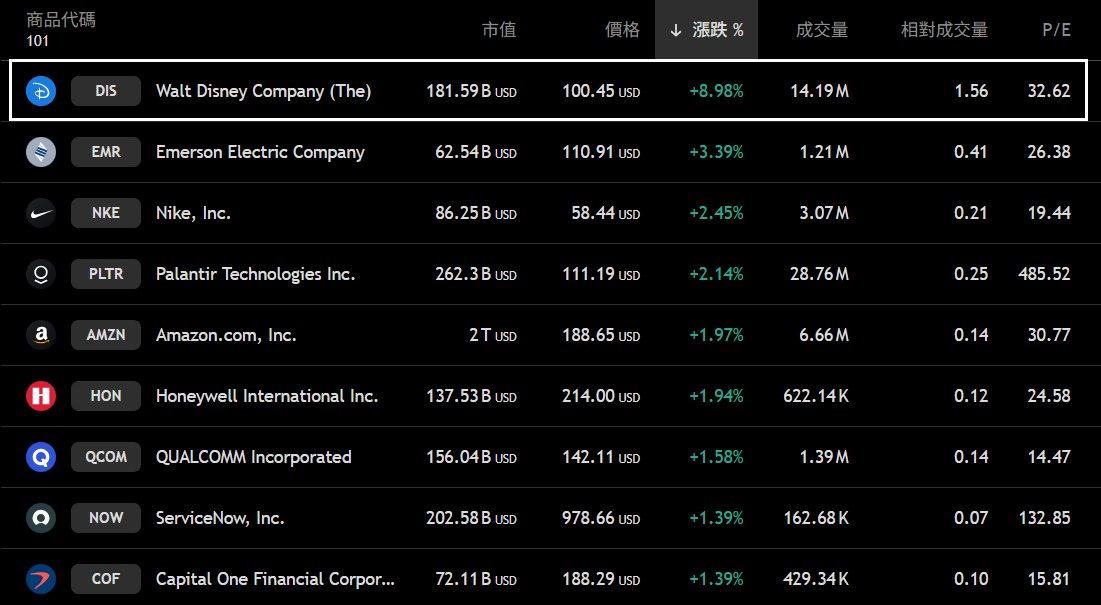Sort by the 相對成交量 column header
Image resolution: width=1101 pixels, height=605 pixels.
pos(944,30)
